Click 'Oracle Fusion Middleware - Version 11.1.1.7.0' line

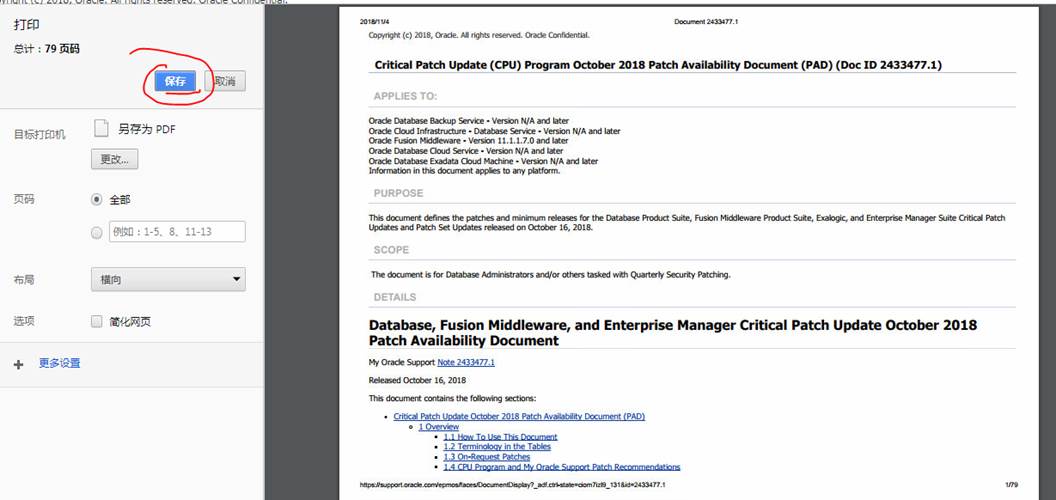pyautogui.click(x=468, y=141)
